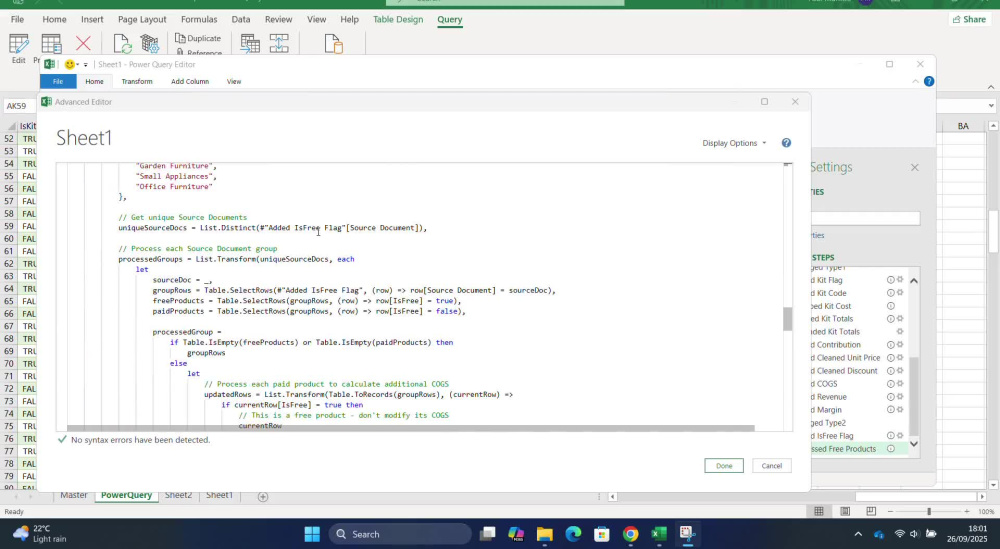This screenshot has height=549, width=1000.
Task: Open settings gear for COGS step
Action: pyautogui.click(x=900, y=384)
